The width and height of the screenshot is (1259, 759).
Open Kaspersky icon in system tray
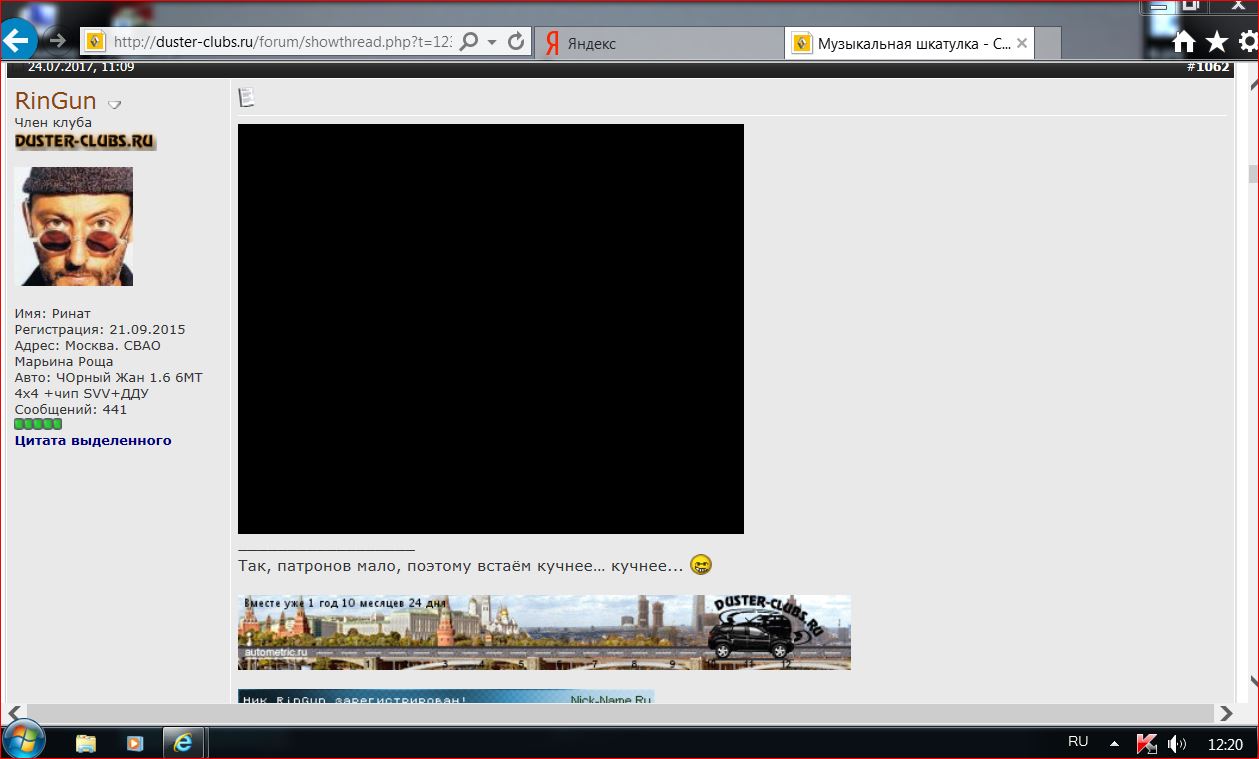[x=1146, y=744]
